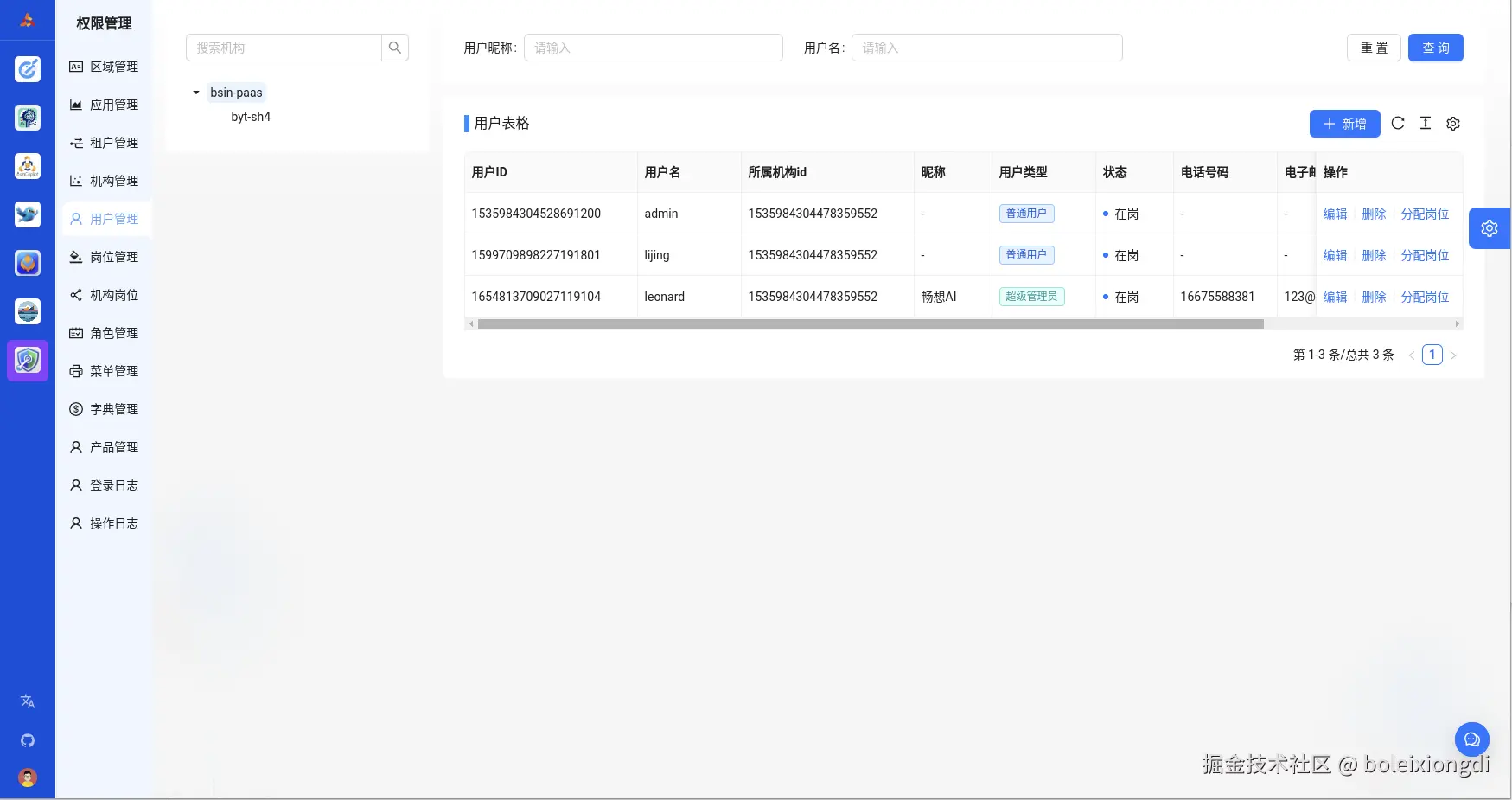Select bsin-paas organization

pyautogui.click(x=236, y=93)
